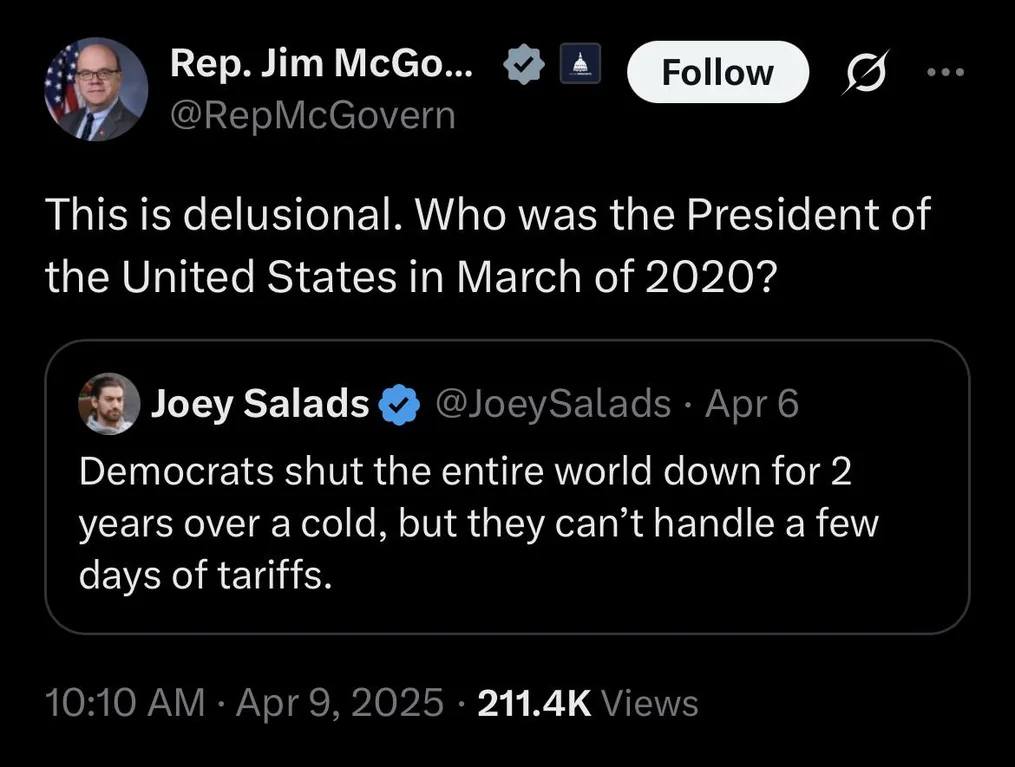Screen dimensions: 1015x767
Task: Open the Rep. Jim McGo... display name
Action: [x=322, y=64]
